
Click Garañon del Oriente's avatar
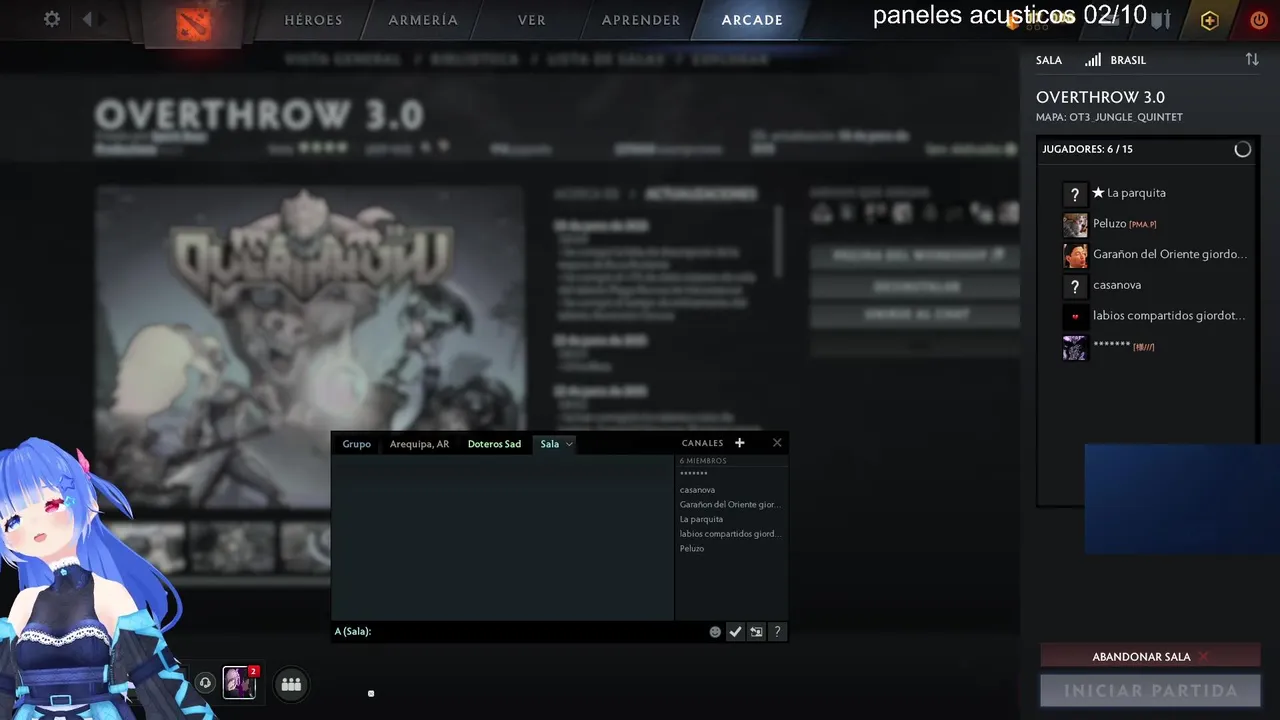(x=1075, y=255)
